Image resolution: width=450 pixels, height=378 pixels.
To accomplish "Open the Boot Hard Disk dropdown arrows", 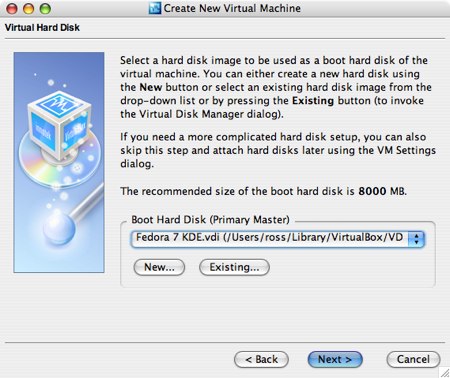I will pyautogui.click(x=416, y=239).
